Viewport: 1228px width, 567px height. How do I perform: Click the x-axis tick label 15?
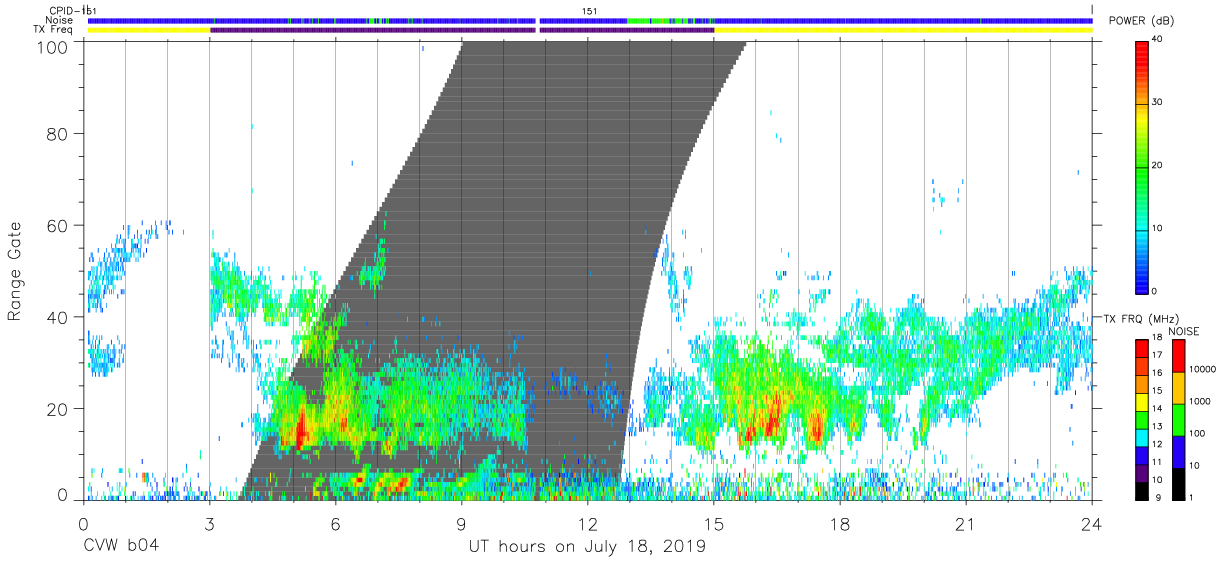tap(713, 524)
